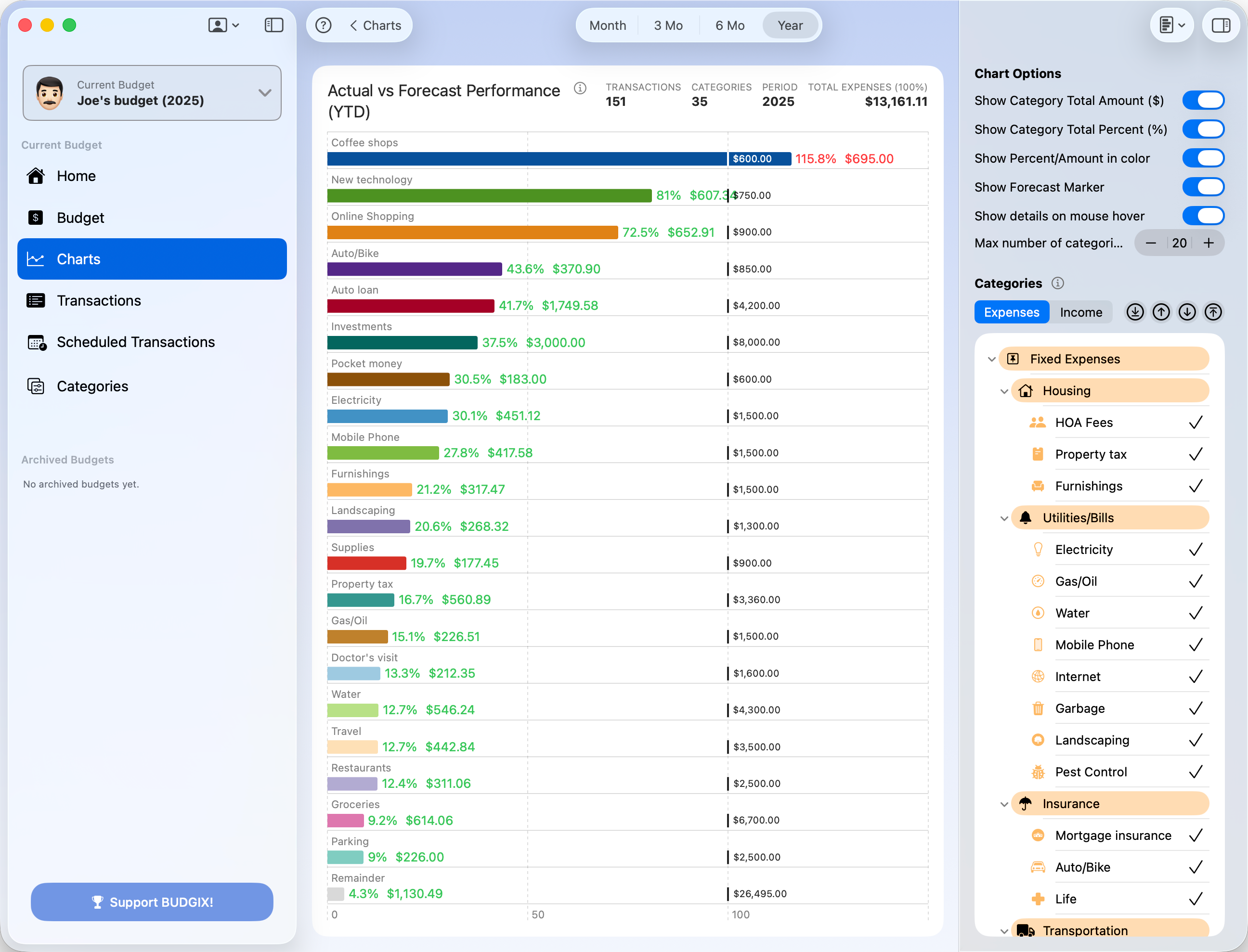Viewport: 1248px width, 952px height.
Task: Open Scheduled Transactions from the sidebar
Action: 135,342
